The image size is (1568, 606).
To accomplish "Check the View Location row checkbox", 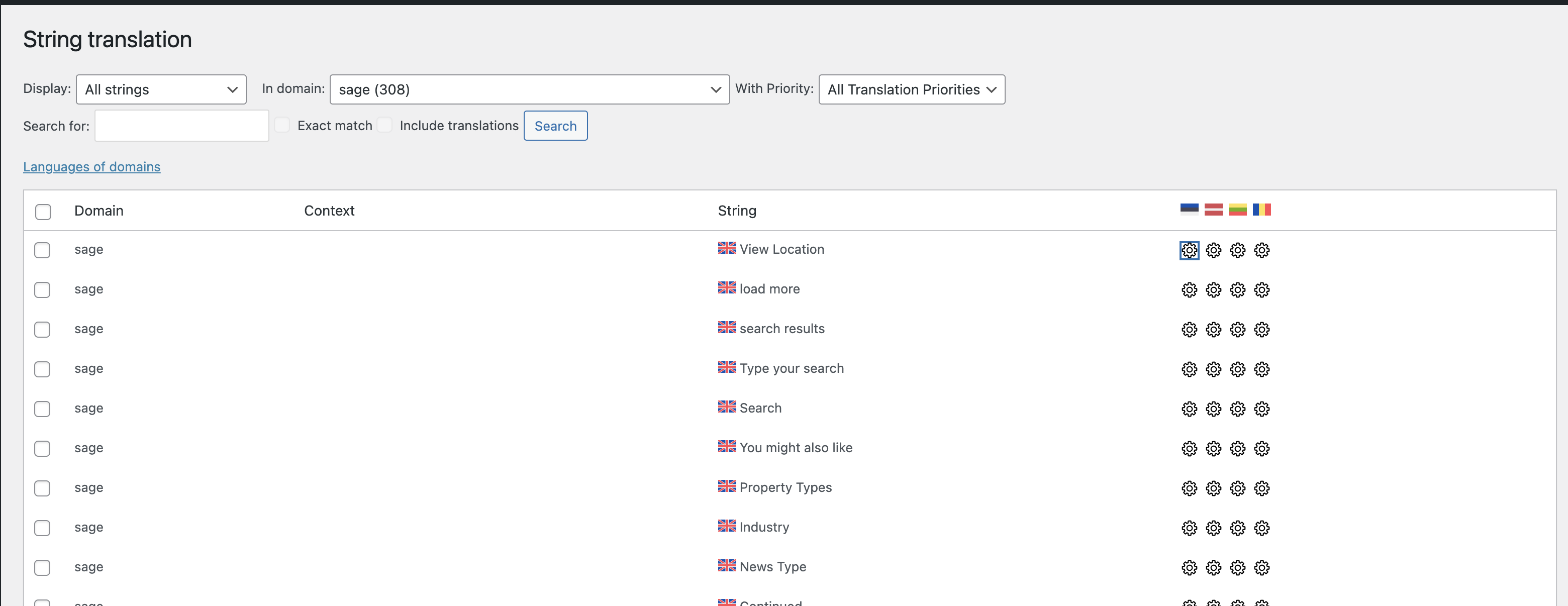I will click(x=42, y=250).
